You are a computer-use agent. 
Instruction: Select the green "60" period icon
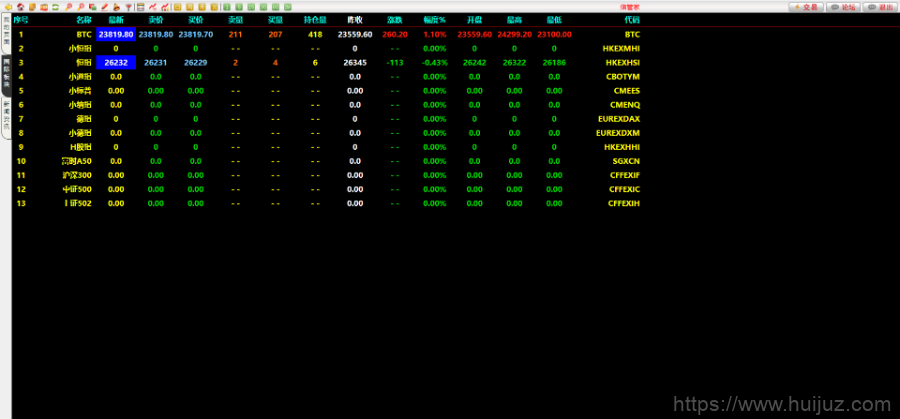coord(276,7)
